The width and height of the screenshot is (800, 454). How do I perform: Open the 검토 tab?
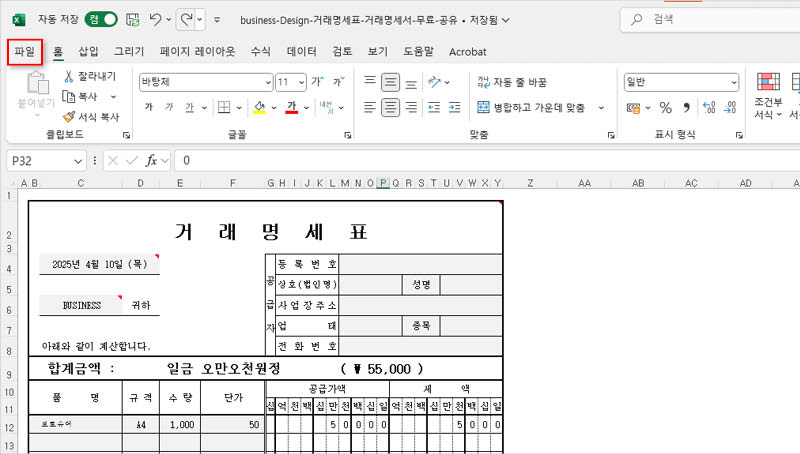click(342, 52)
